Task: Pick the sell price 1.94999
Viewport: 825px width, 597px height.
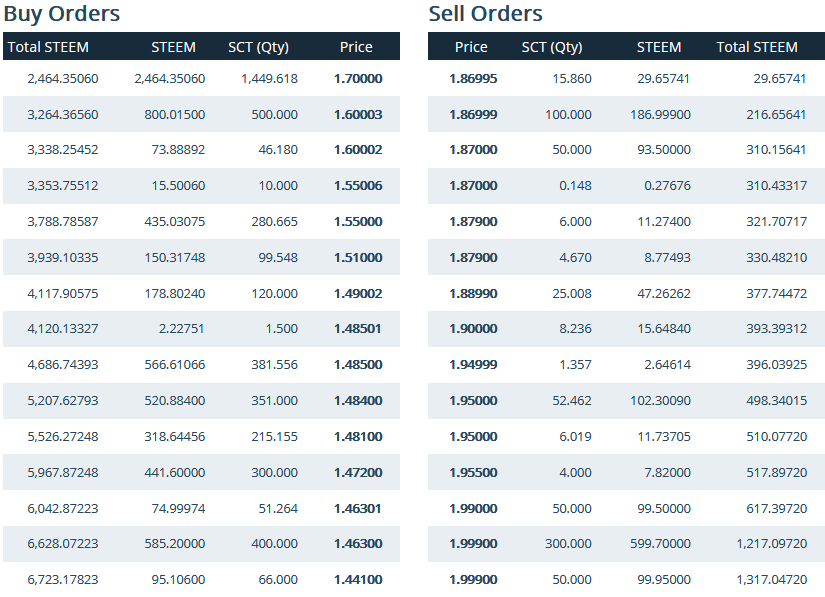Action: tap(473, 365)
